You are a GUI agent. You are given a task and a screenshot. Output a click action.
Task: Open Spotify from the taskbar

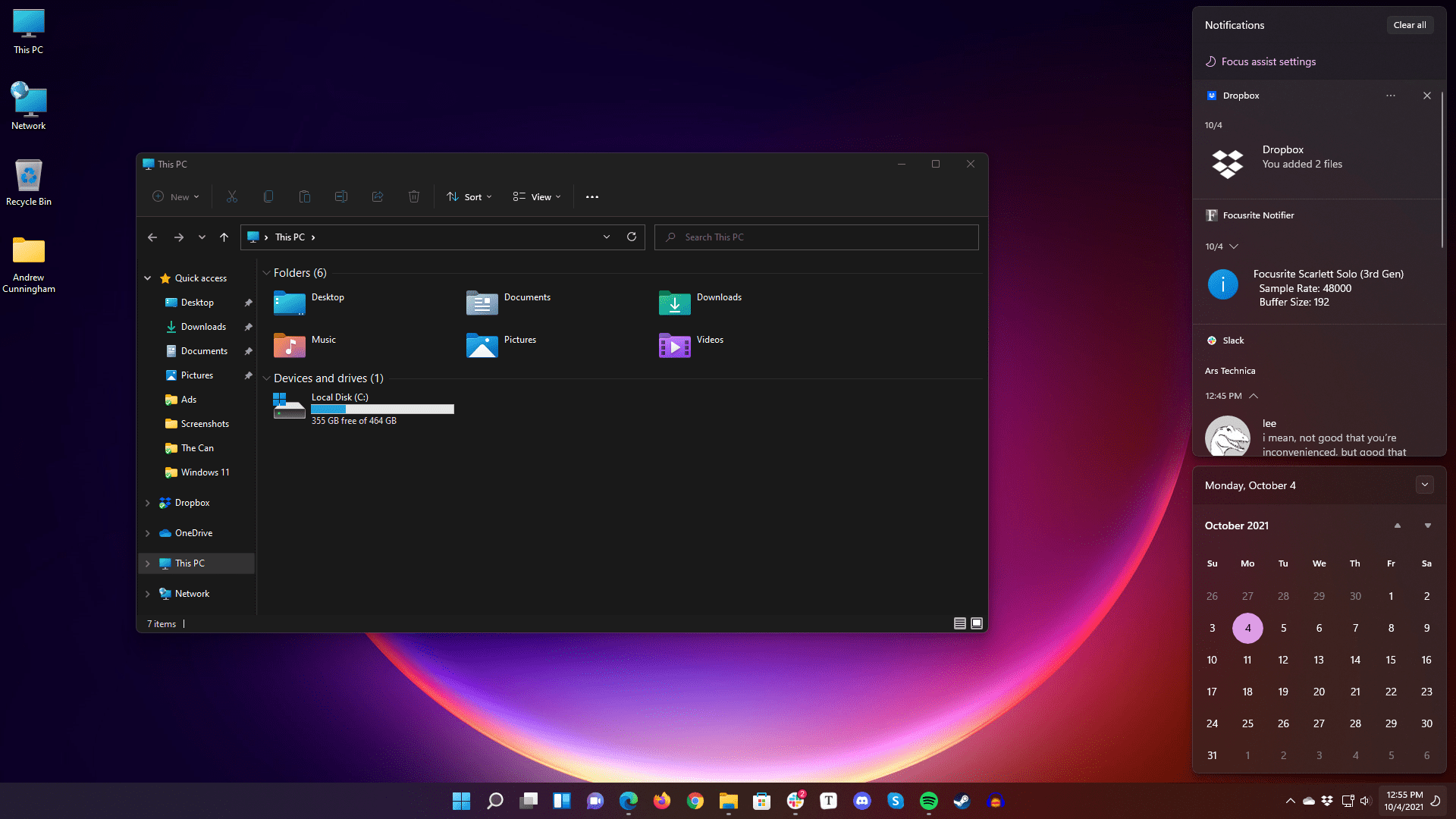click(929, 801)
